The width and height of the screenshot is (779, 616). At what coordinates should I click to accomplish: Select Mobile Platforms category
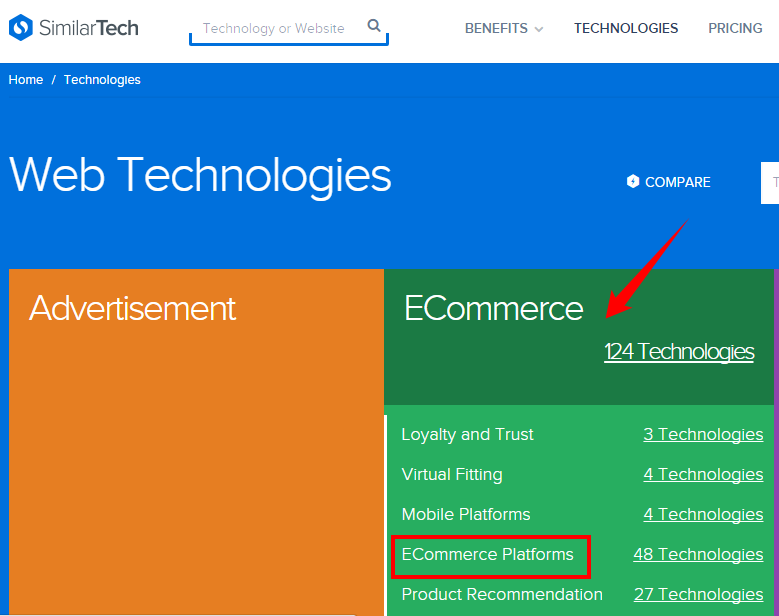click(466, 514)
